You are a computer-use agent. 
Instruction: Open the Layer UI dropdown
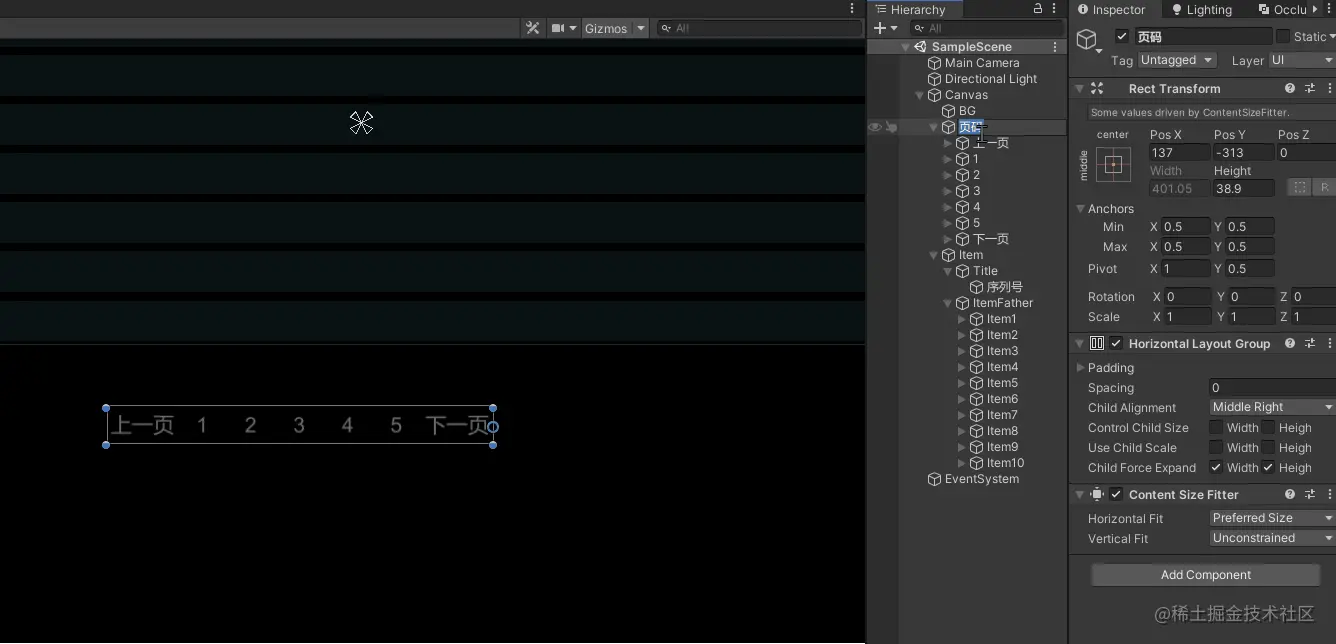click(x=1302, y=60)
